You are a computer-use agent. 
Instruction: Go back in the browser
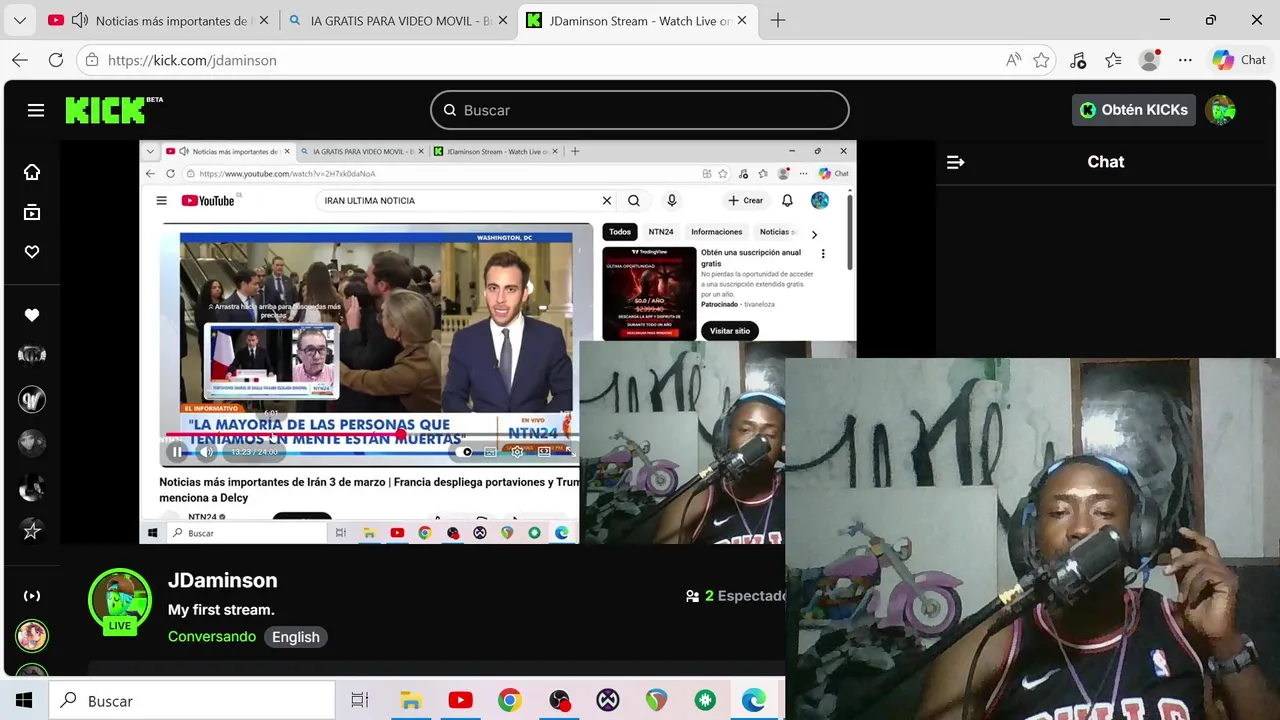pos(20,60)
